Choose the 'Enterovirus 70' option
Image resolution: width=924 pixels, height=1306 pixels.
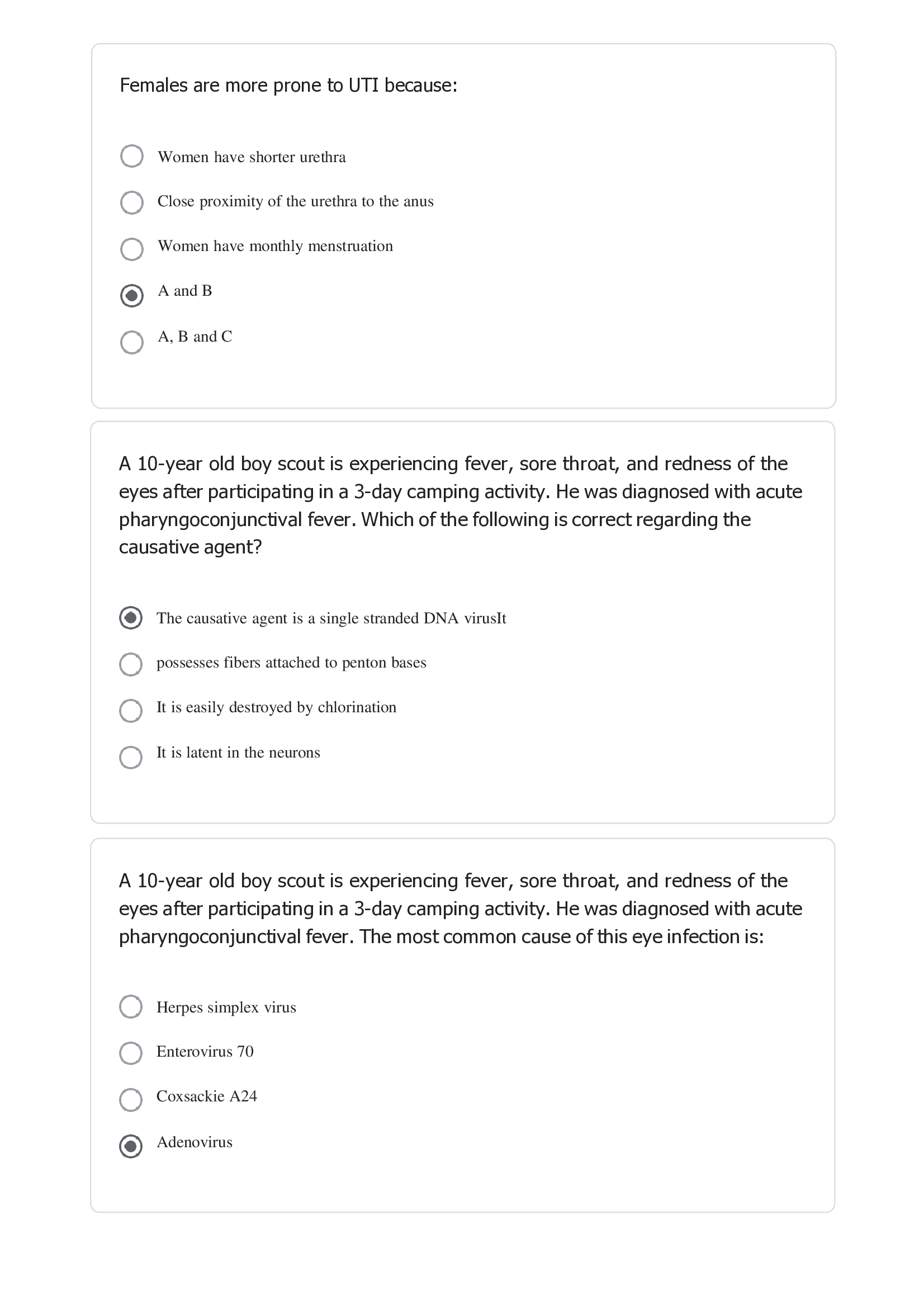click(x=132, y=1053)
